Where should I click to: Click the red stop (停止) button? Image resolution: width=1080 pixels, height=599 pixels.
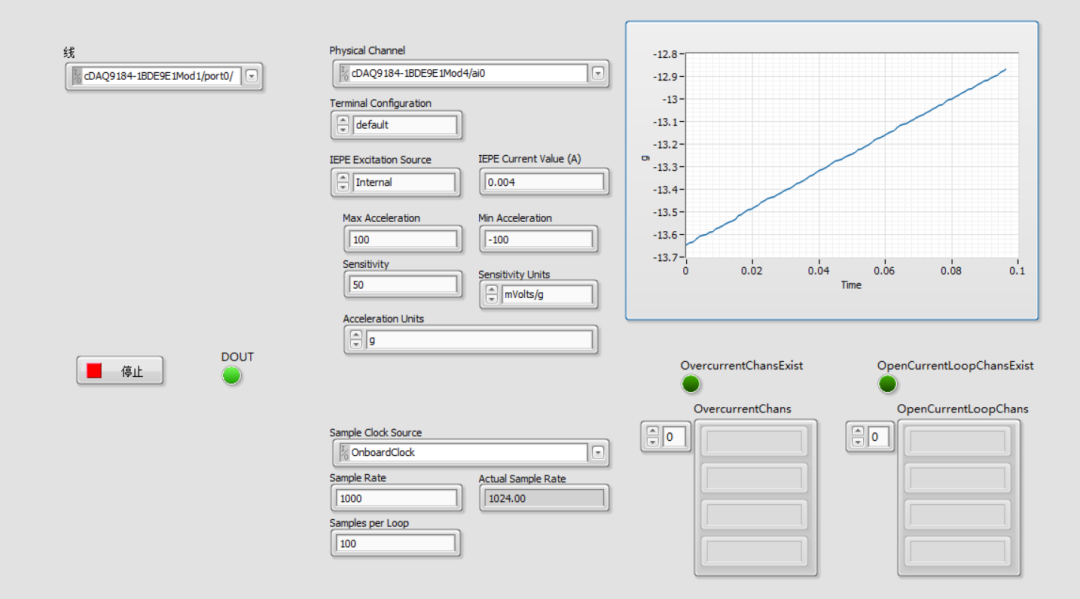pyautogui.click(x=120, y=371)
